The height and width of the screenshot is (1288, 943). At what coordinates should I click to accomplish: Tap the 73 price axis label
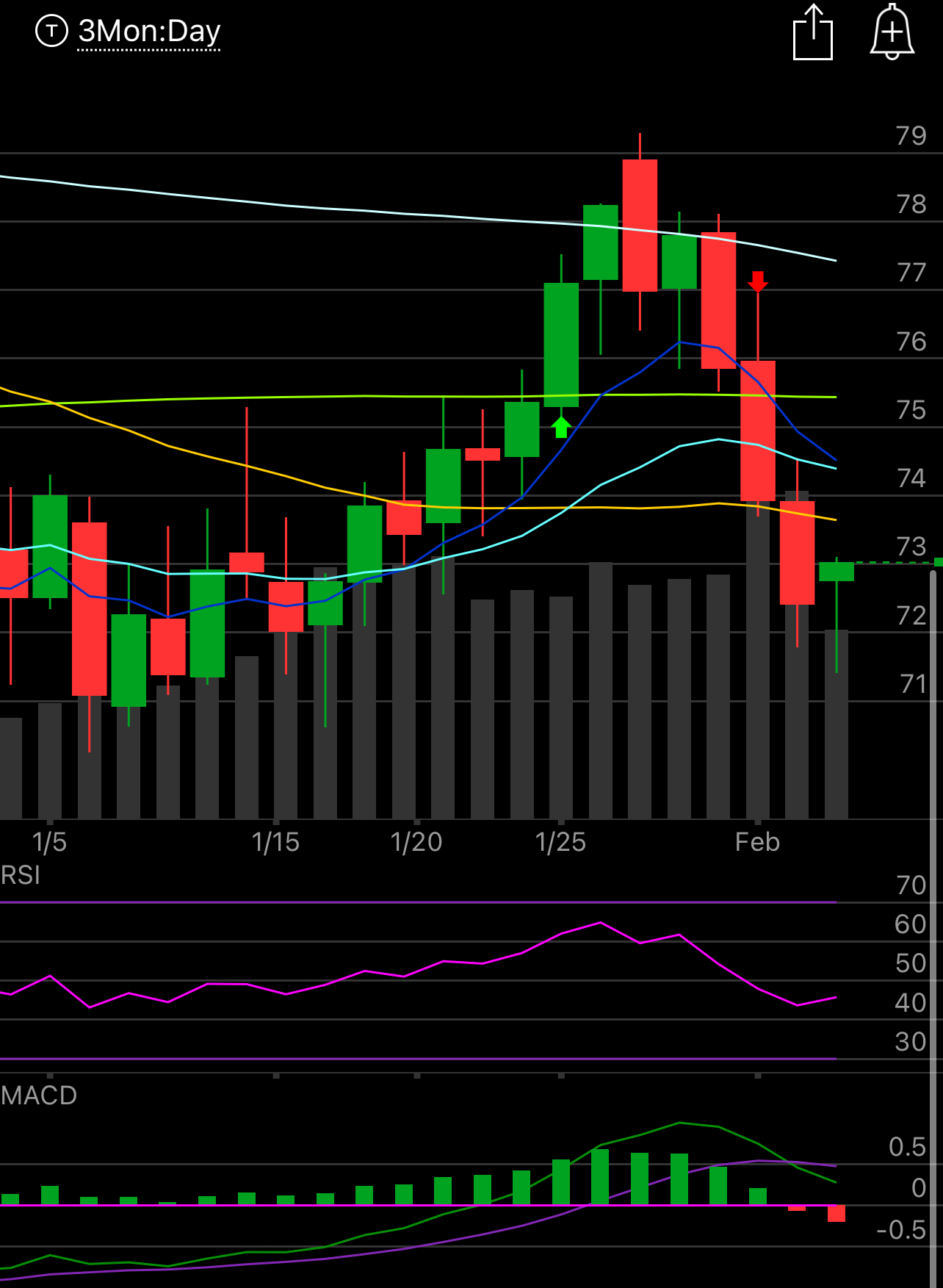pos(911,547)
